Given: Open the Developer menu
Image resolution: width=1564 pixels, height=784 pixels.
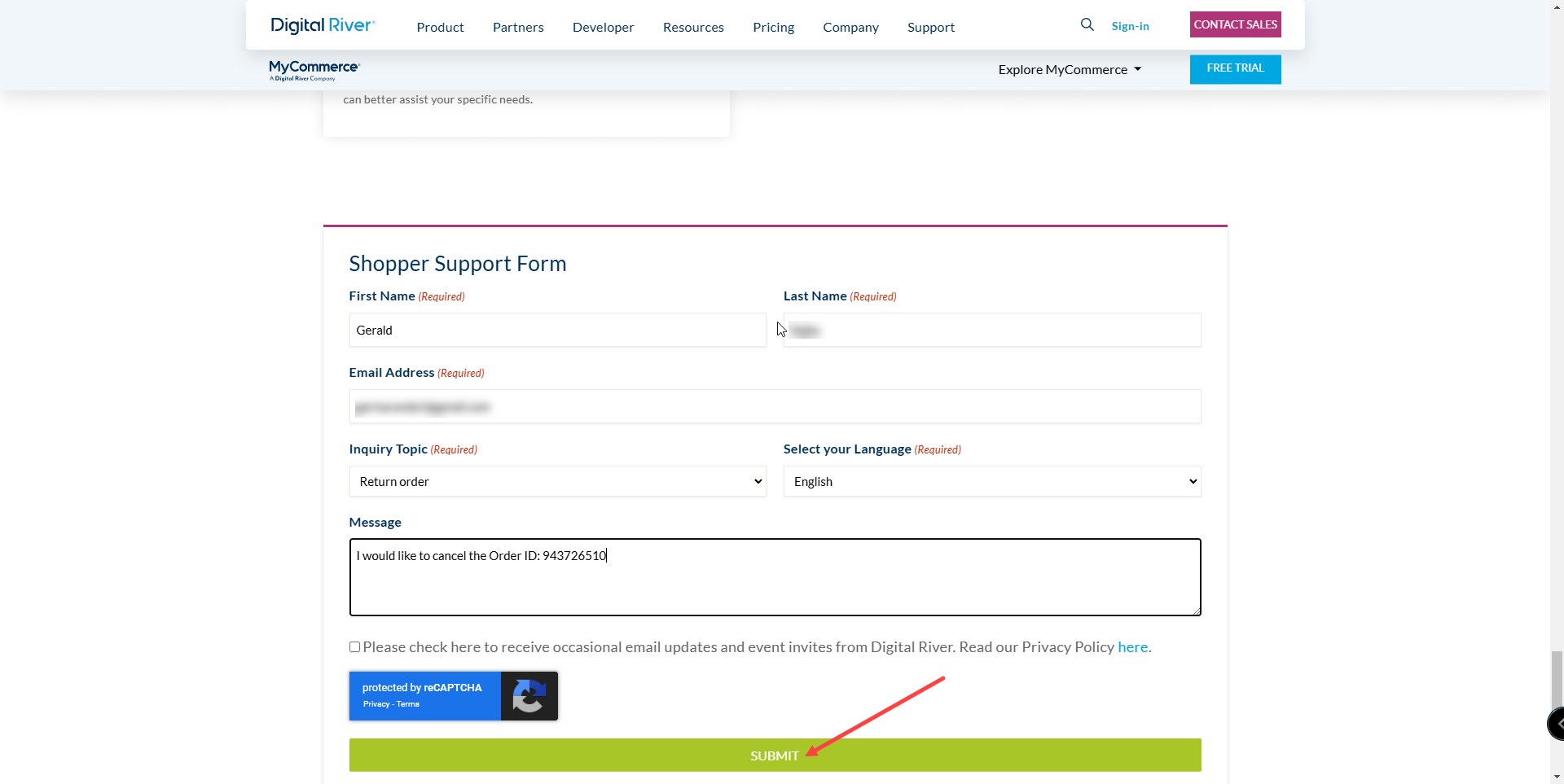Looking at the screenshot, I should tap(603, 27).
